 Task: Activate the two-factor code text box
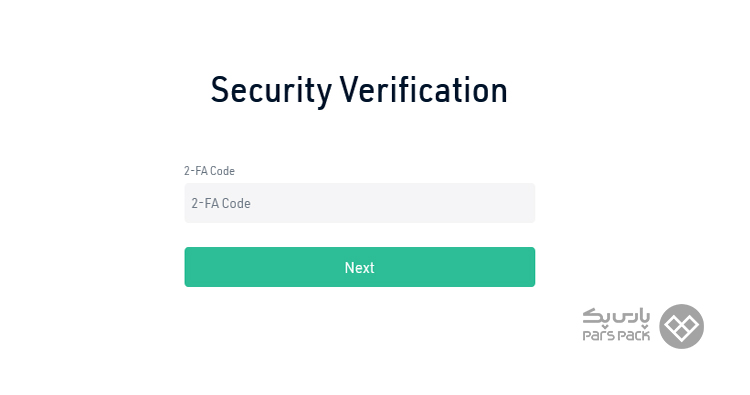tap(360, 203)
